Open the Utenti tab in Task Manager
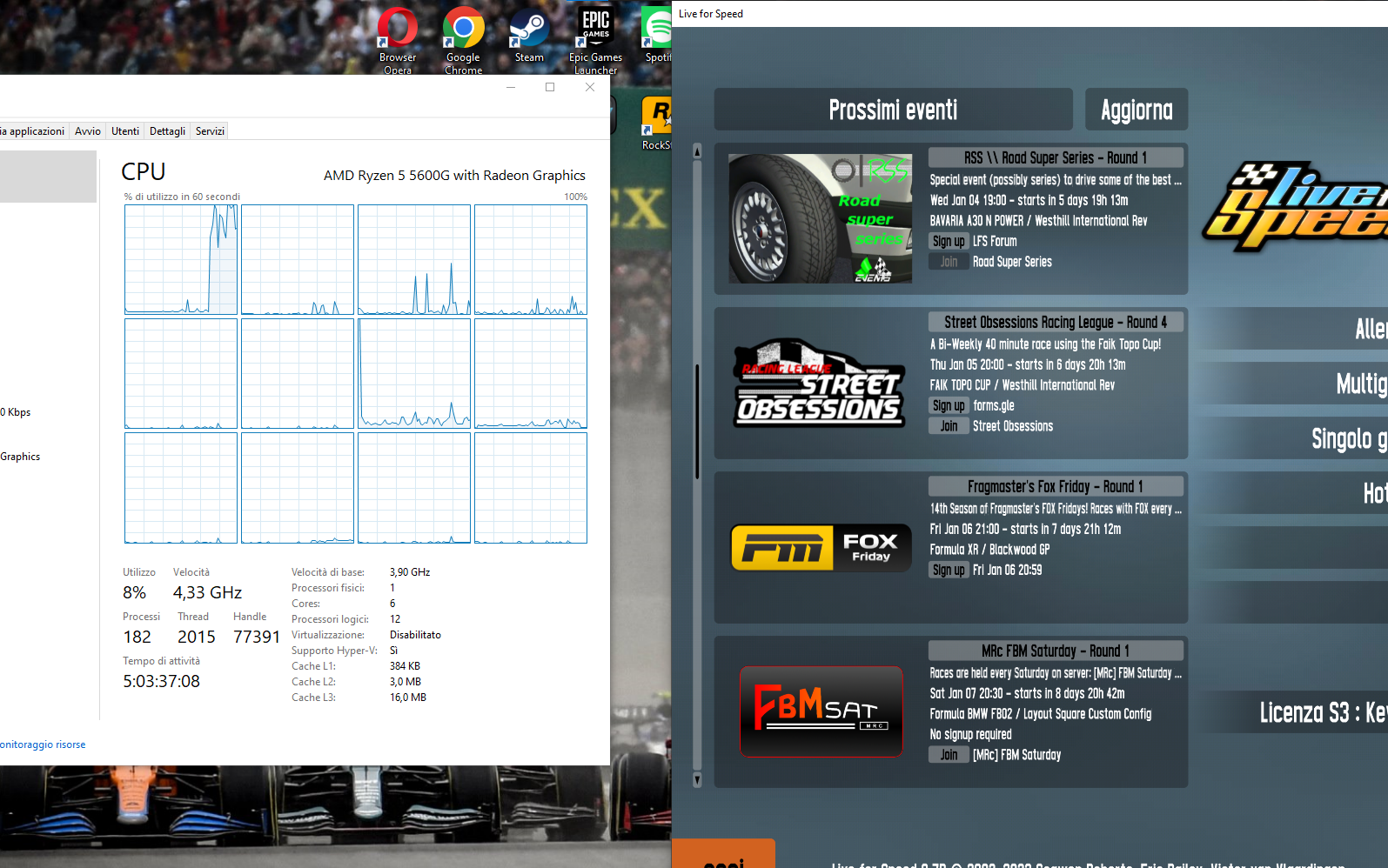The width and height of the screenshot is (1388, 868). [x=125, y=131]
